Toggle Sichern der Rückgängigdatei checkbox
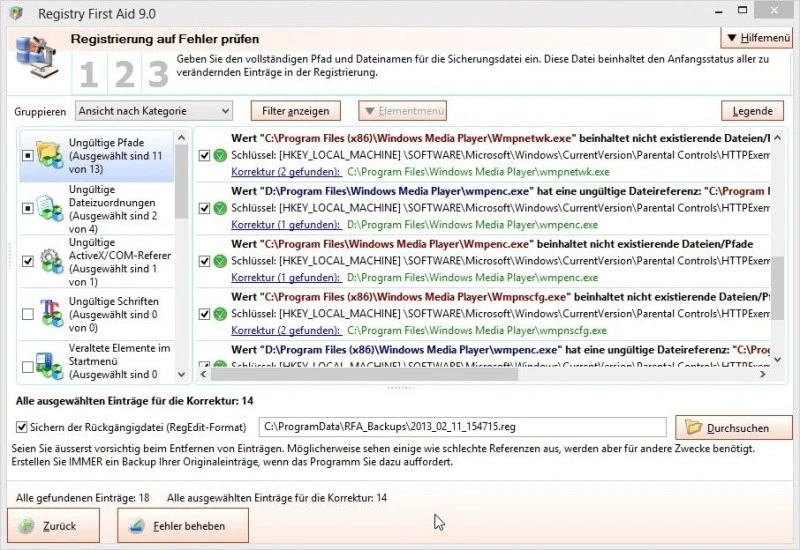The width and height of the screenshot is (800, 550). tap(21, 427)
